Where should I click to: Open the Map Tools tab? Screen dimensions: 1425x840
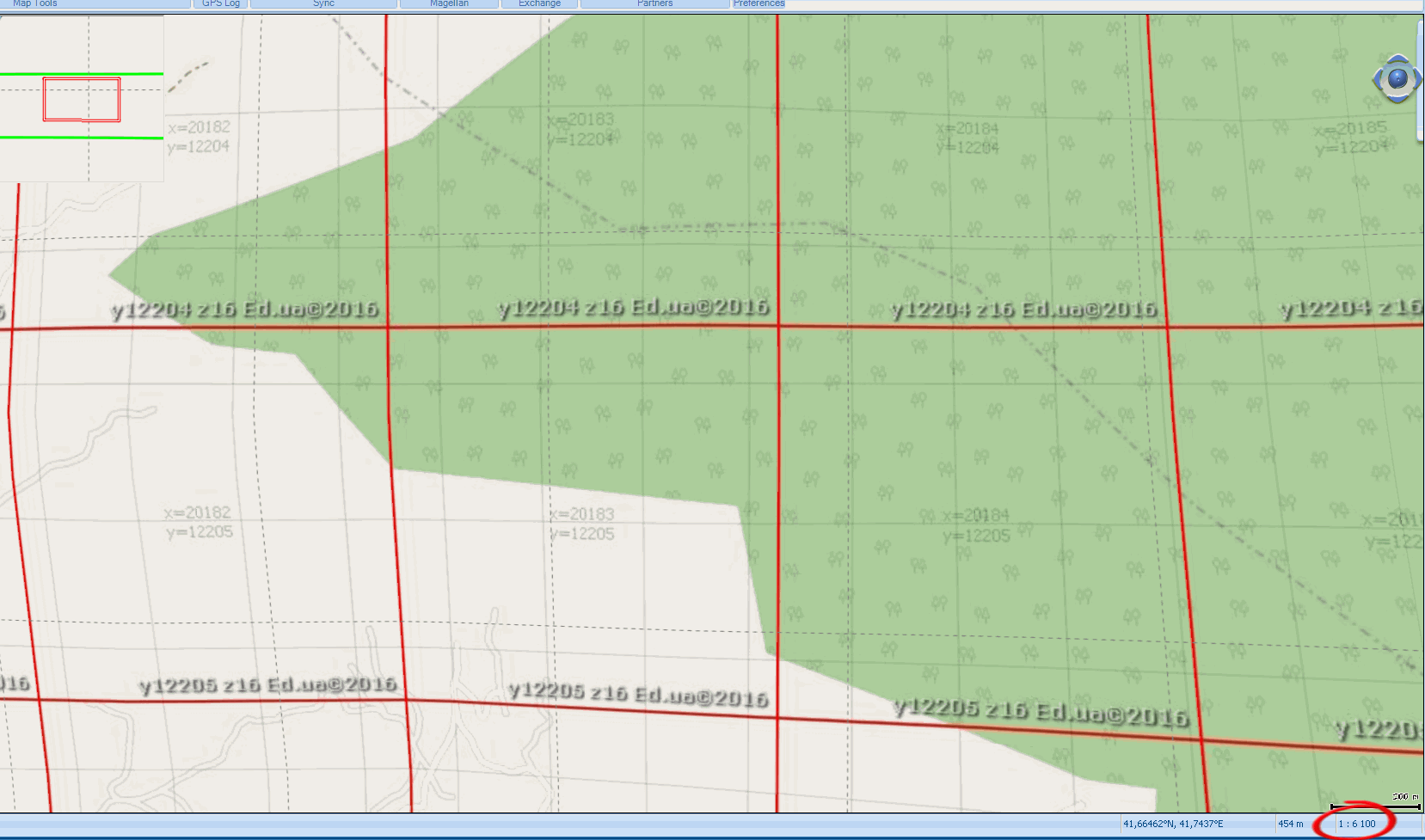pyautogui.click(x=95, y=3)
